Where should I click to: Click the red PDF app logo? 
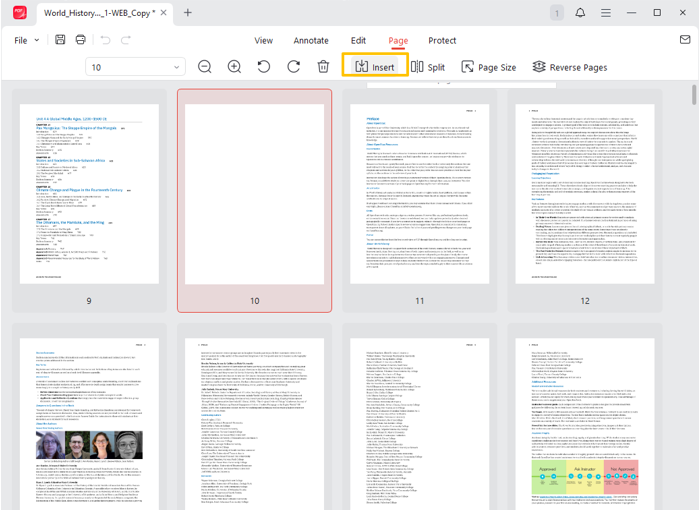click(20, 13)
